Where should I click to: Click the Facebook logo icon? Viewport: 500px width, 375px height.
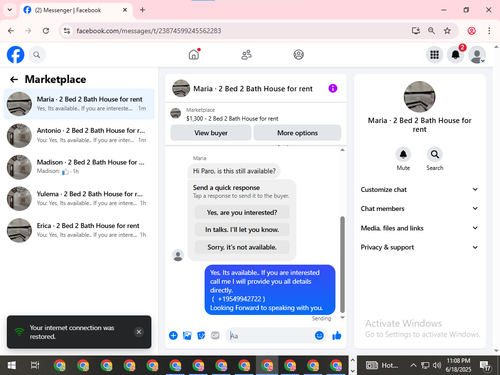15,55
